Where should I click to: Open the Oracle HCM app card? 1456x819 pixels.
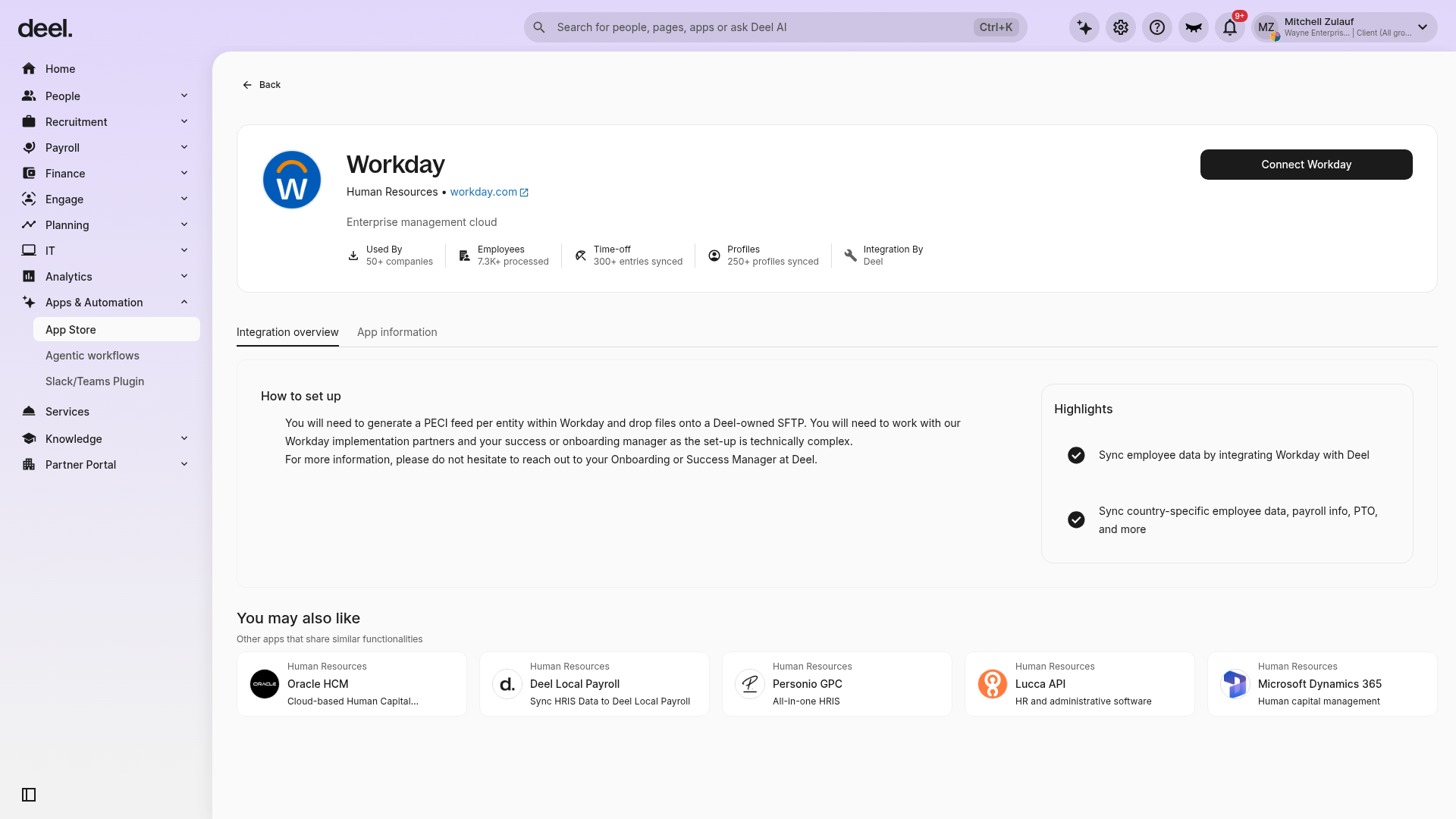(352, 684)
